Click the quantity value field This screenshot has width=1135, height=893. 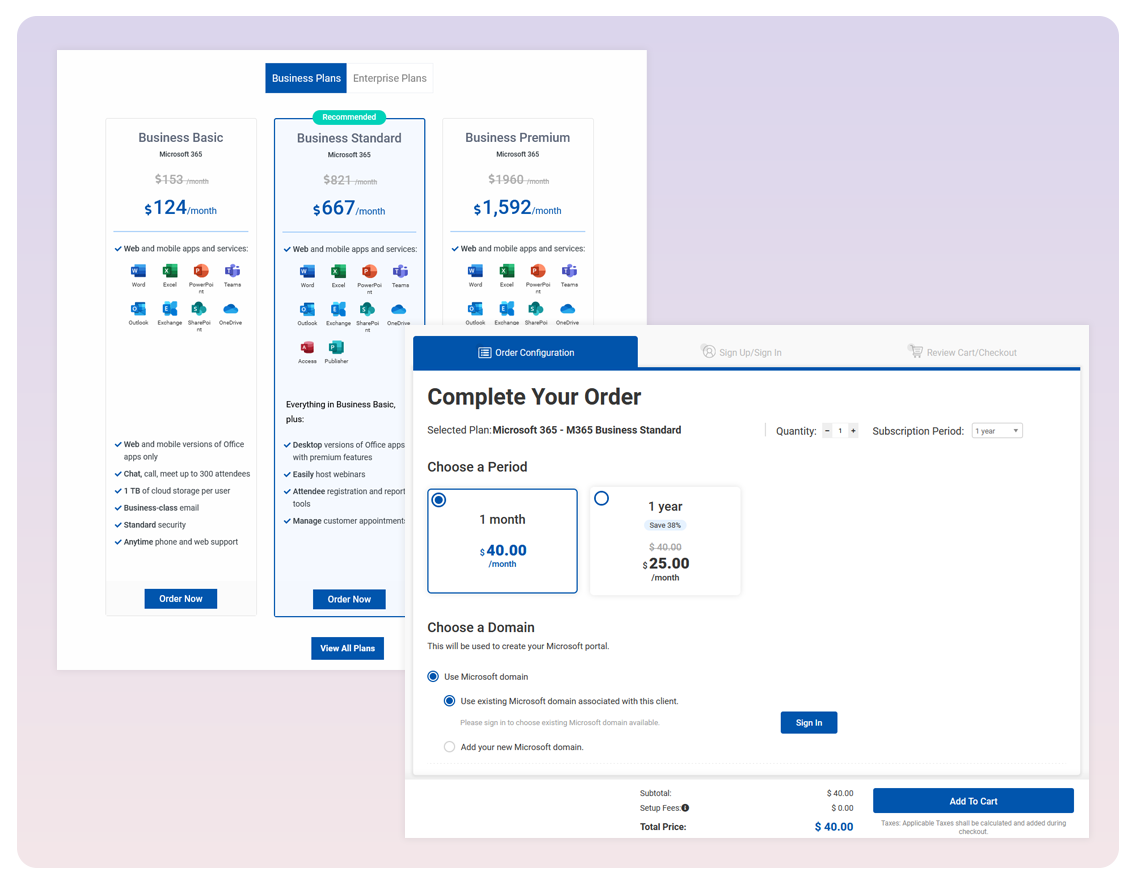840,431
